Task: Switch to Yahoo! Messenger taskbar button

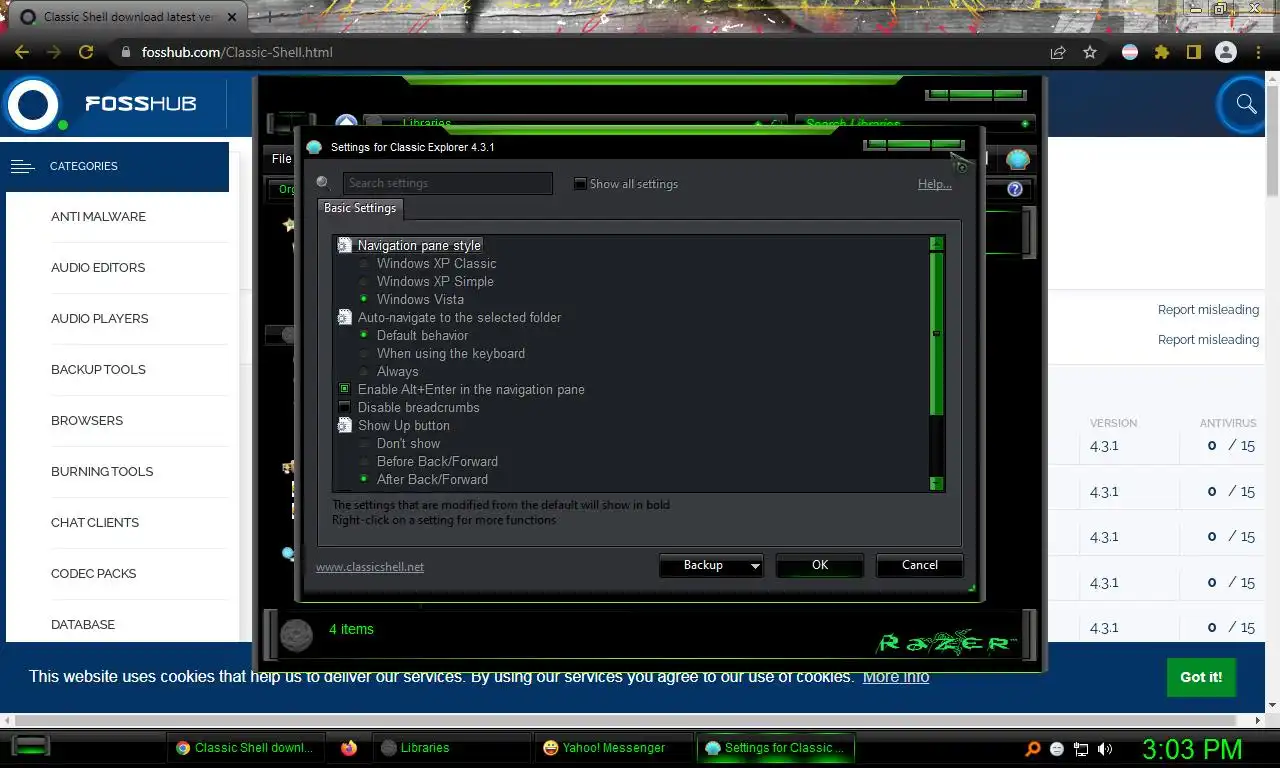Action: click(x=613, y=747)
